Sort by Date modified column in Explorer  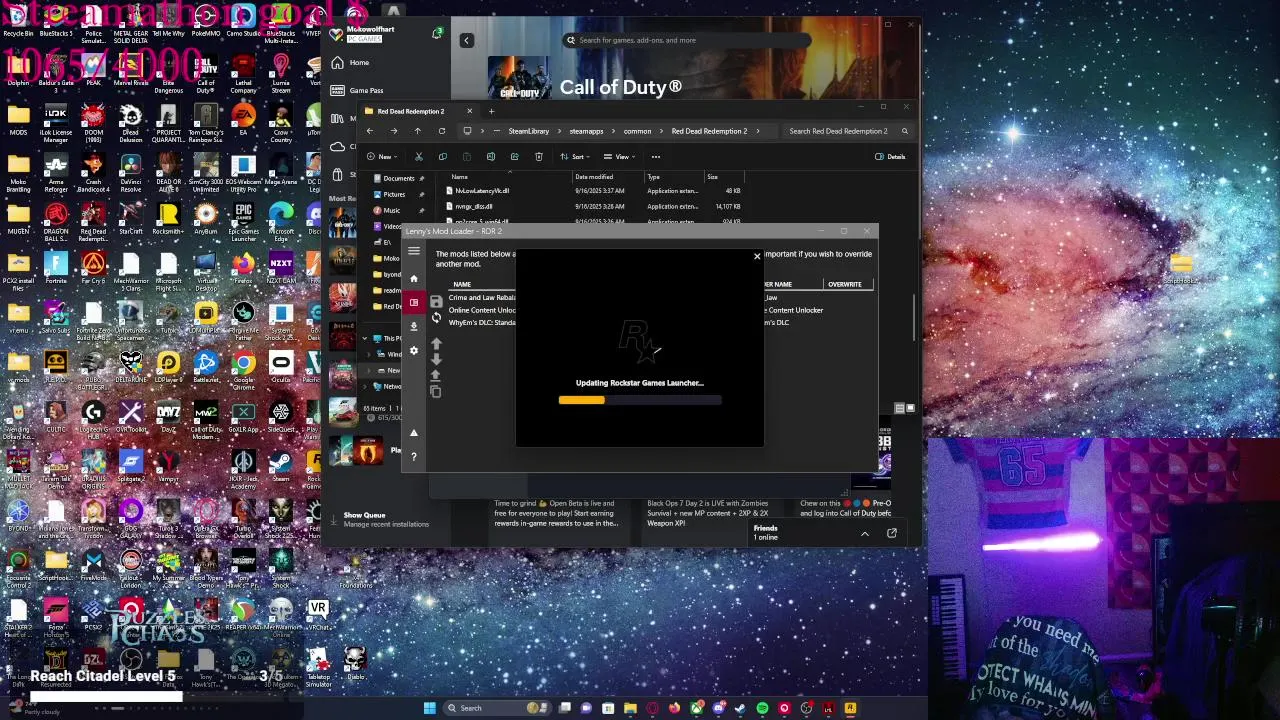[594, 177]
